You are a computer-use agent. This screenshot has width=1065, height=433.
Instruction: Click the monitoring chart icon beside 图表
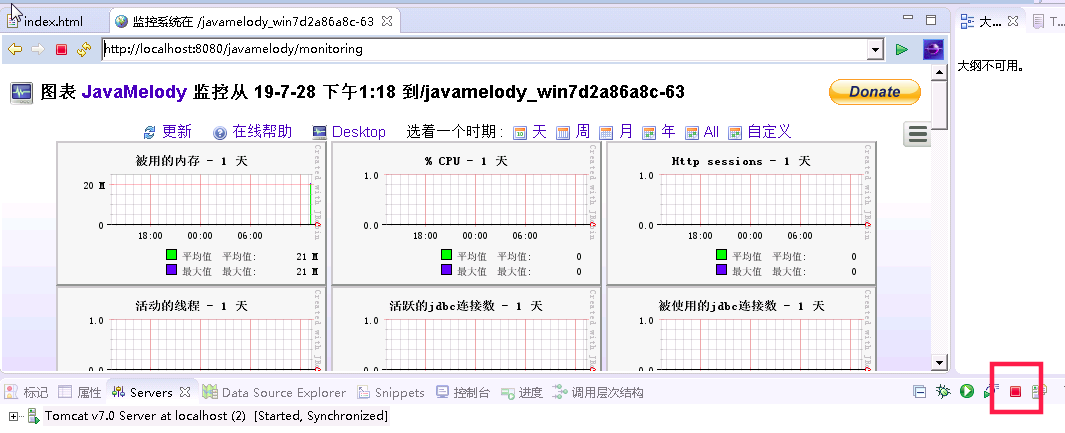[x=22, y=92]
